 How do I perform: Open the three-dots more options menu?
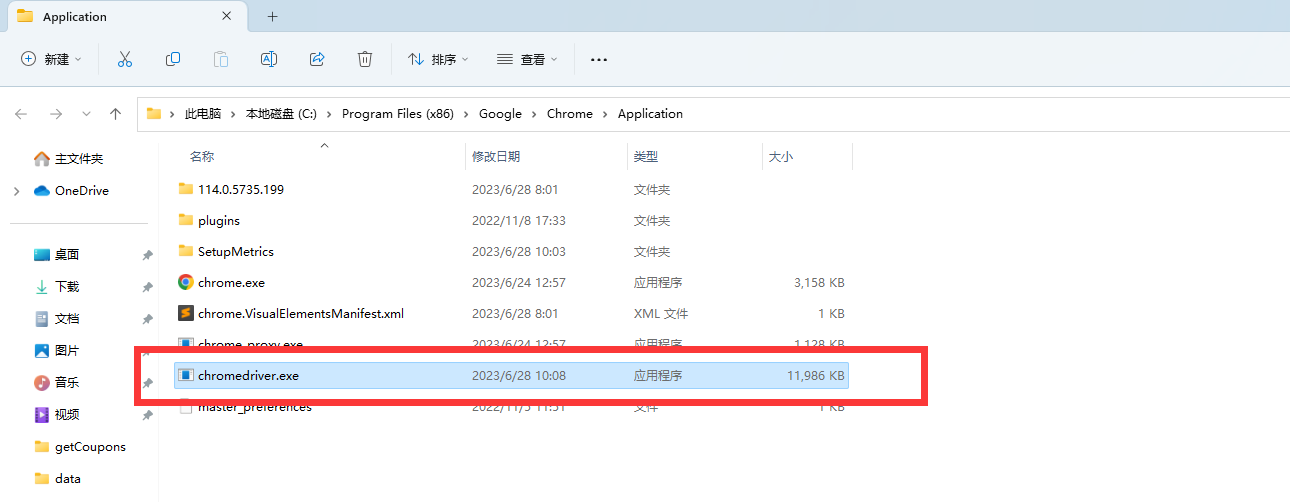tap(599, 60)
